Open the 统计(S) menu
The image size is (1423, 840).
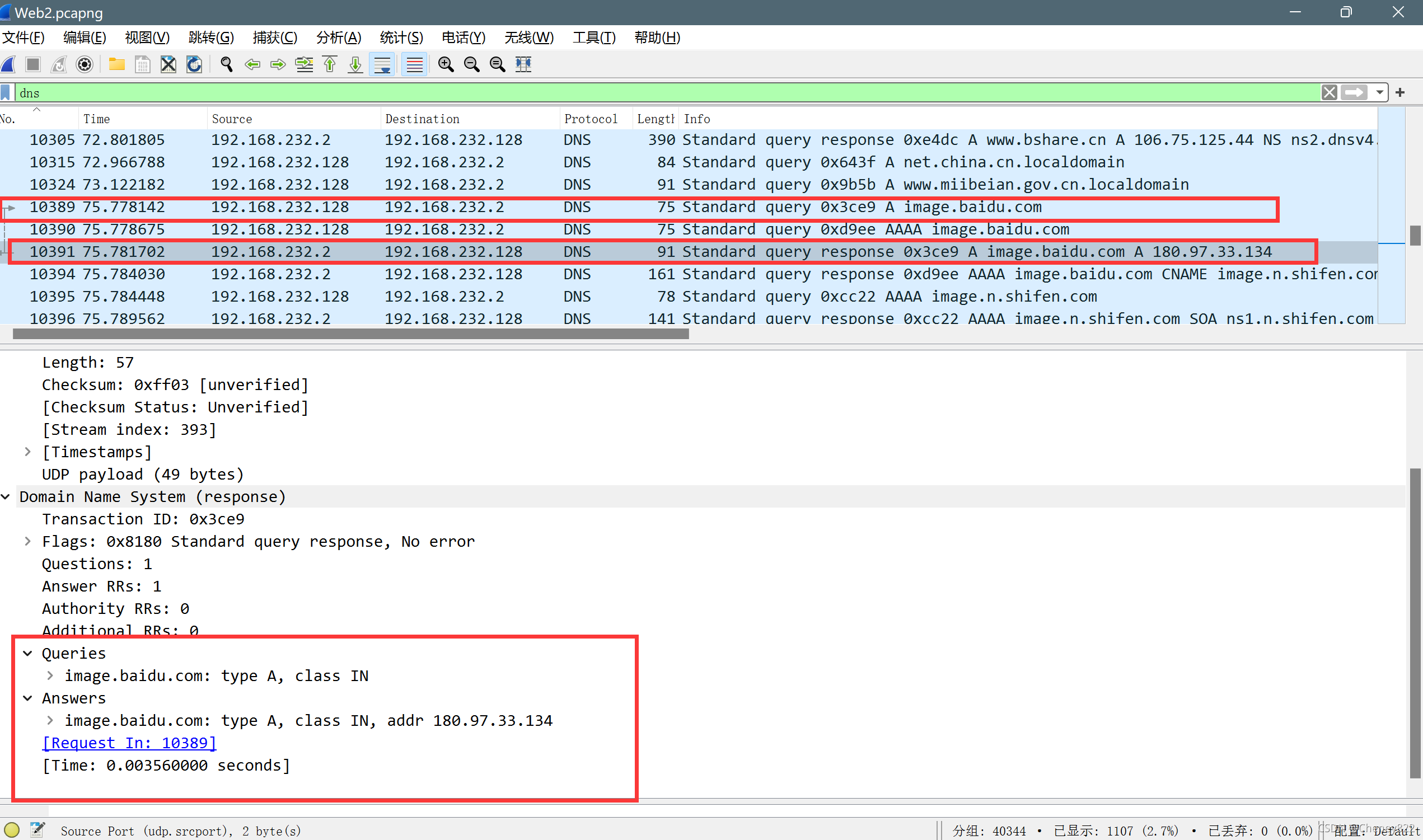point(401,38)
